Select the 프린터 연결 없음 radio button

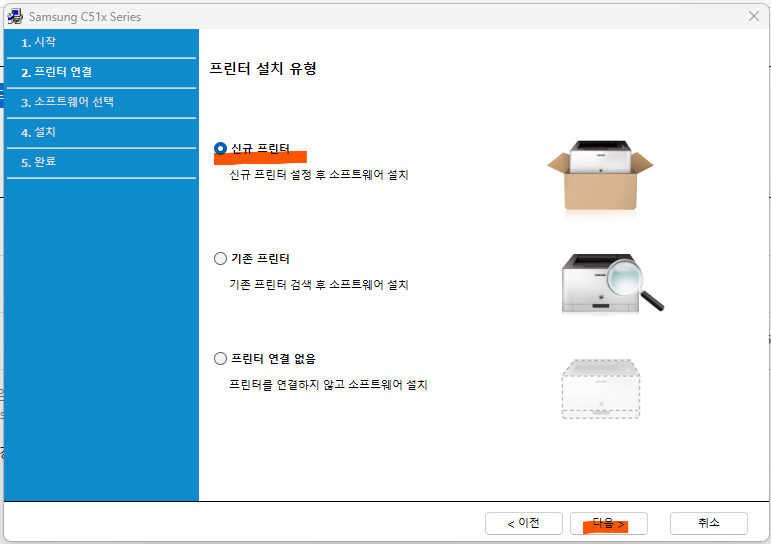(x=220, y=359)
